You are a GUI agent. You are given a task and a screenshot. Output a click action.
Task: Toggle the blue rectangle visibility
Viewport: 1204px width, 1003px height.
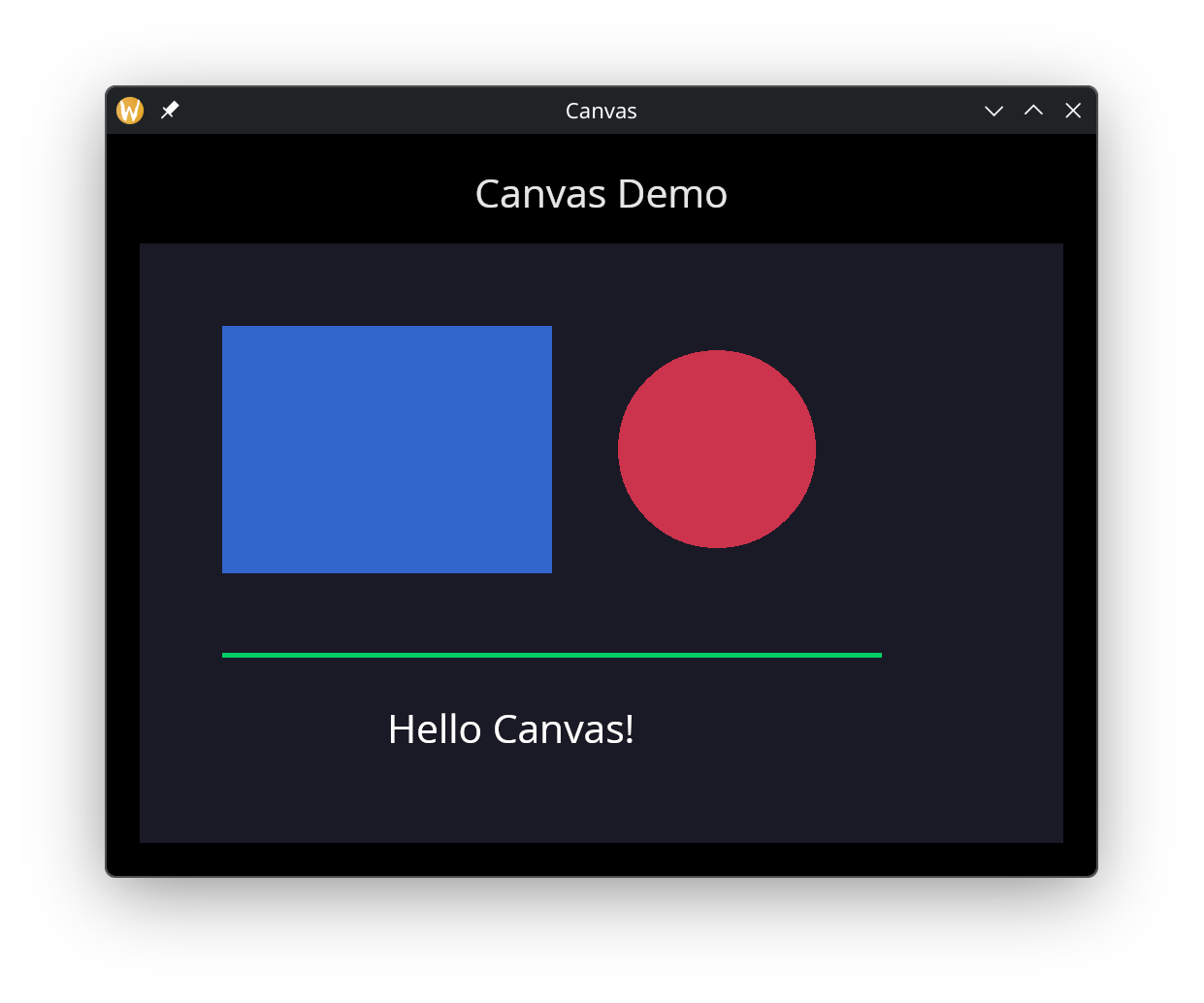(386, 449)
